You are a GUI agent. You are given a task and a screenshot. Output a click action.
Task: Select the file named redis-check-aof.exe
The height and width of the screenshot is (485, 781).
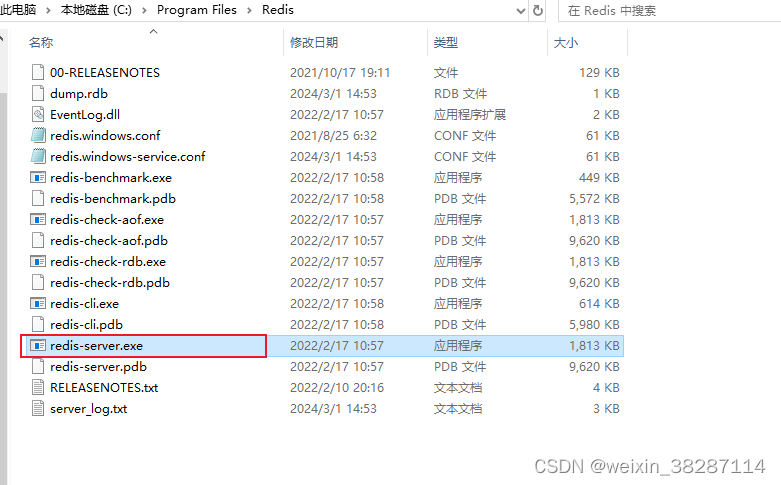click(x=107, y=220)
